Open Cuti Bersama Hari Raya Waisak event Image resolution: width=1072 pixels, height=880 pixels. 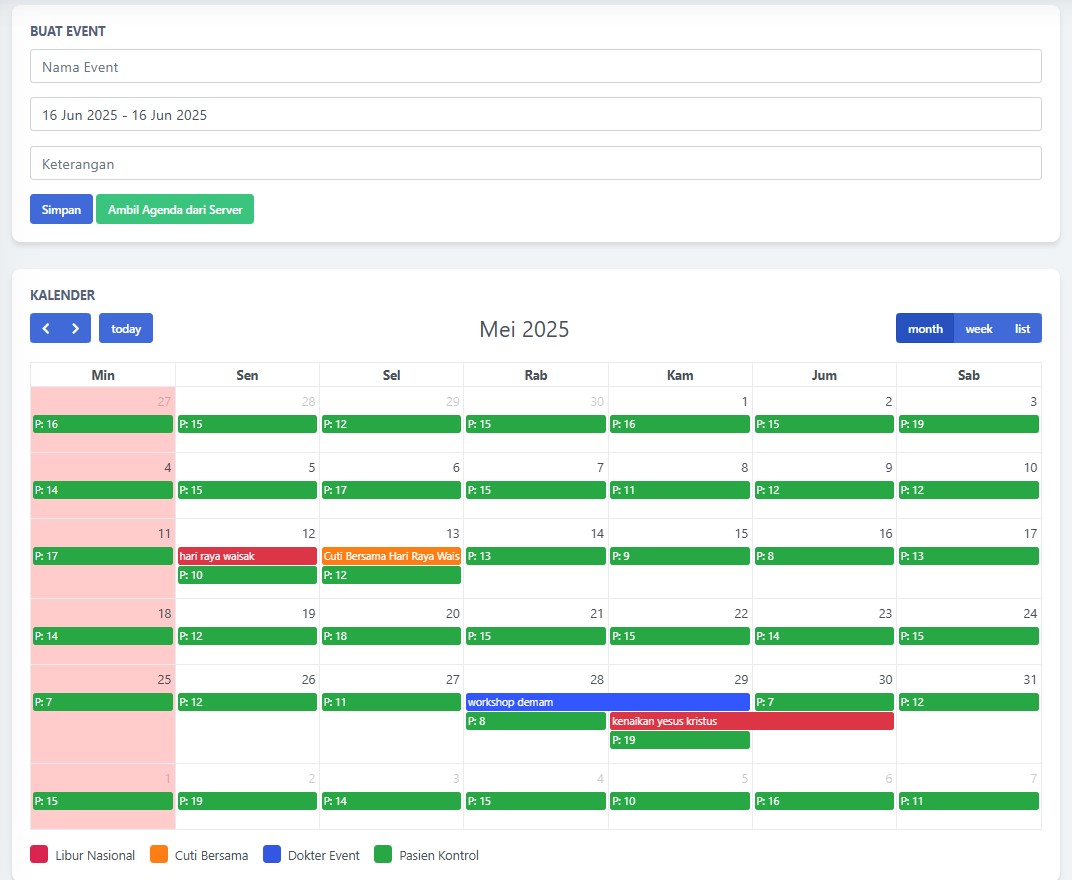tap(391, 556)
